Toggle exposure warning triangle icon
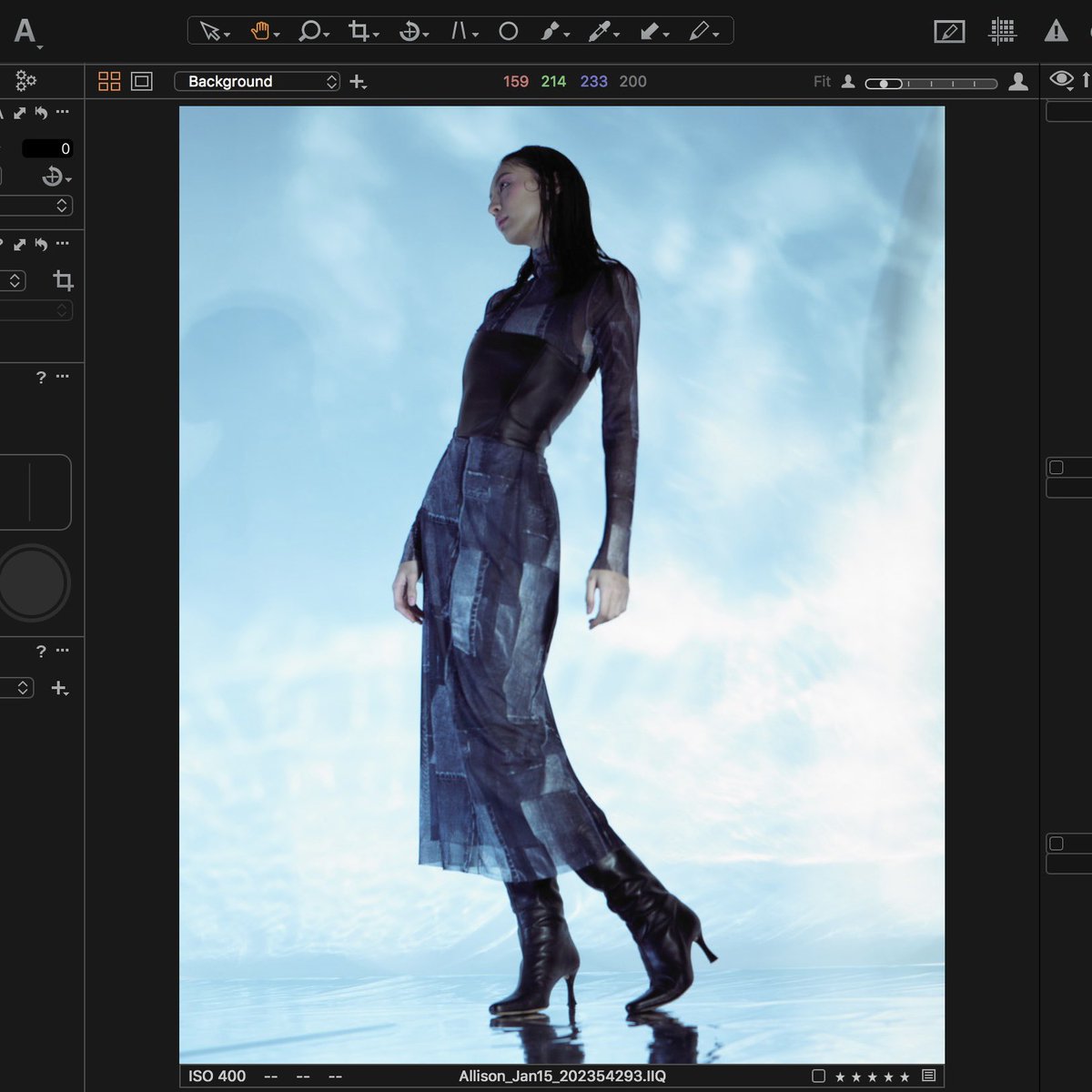Screen dimensions: 1092x1092 click(1056, 31)
